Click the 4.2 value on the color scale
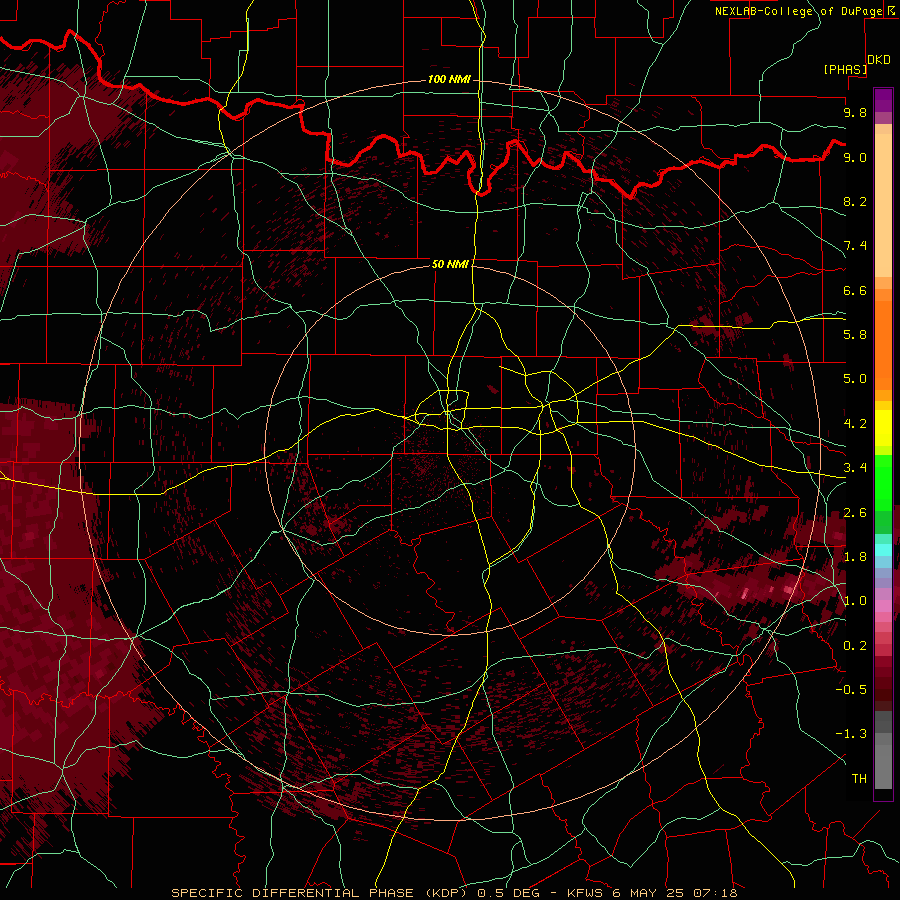 [x=855, y=424]
